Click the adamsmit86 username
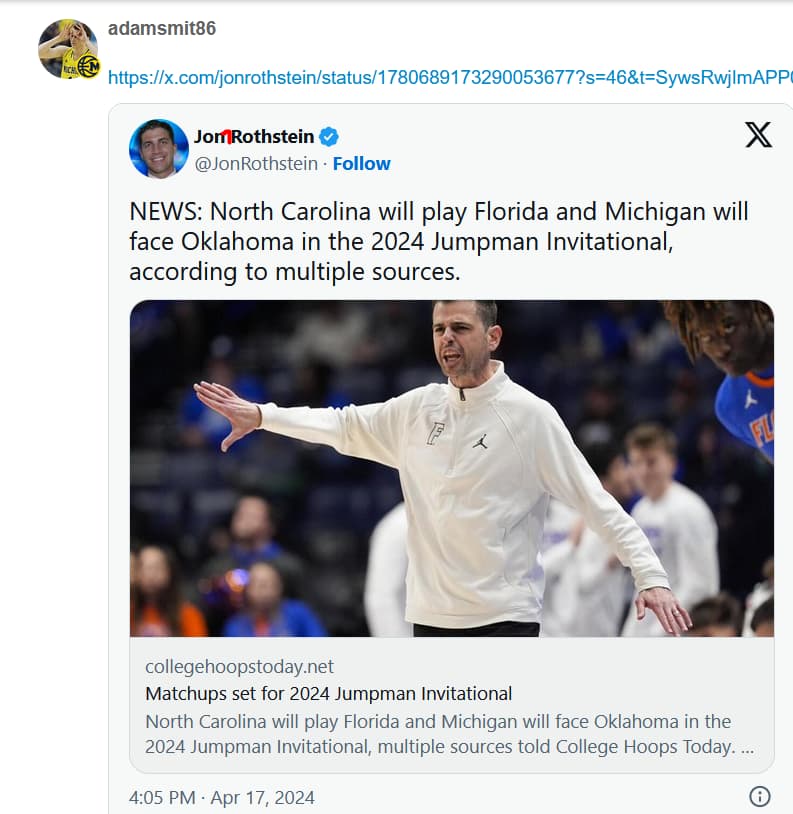The height and width of the screenshot is (814, 793). 161,28
